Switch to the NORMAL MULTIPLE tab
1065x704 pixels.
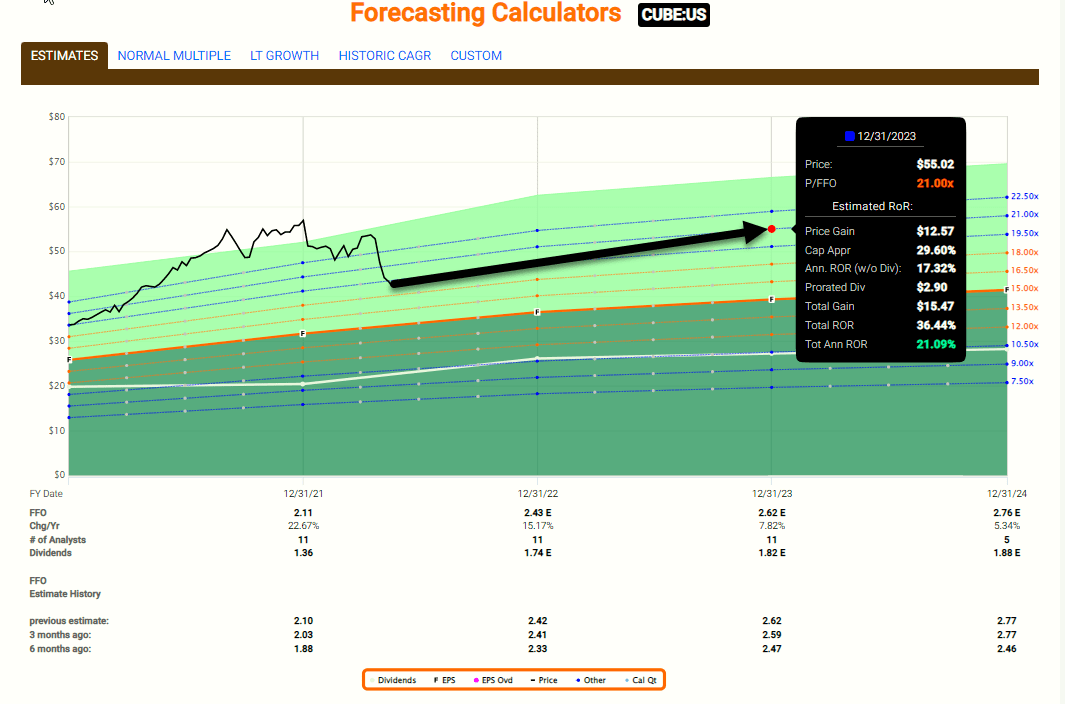point(174,56)
